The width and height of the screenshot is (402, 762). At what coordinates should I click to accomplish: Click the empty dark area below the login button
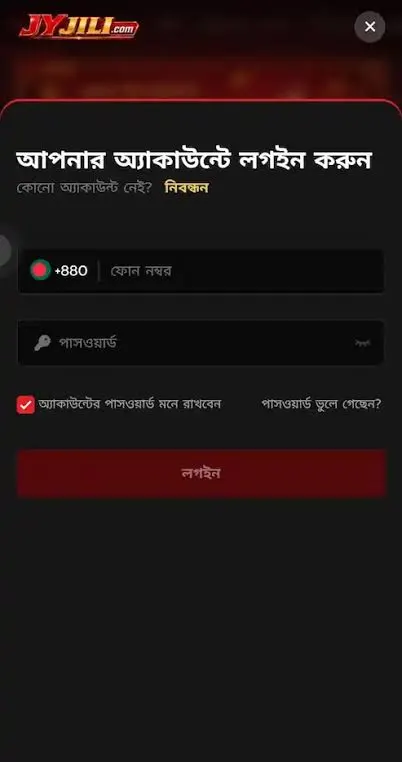pyautogui.click(x=201, y=627)
